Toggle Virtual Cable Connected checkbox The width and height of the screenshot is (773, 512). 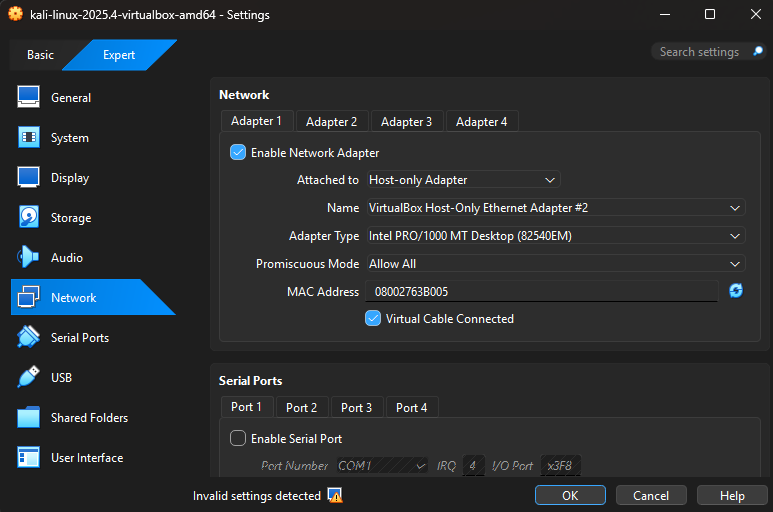click(373, 318)
